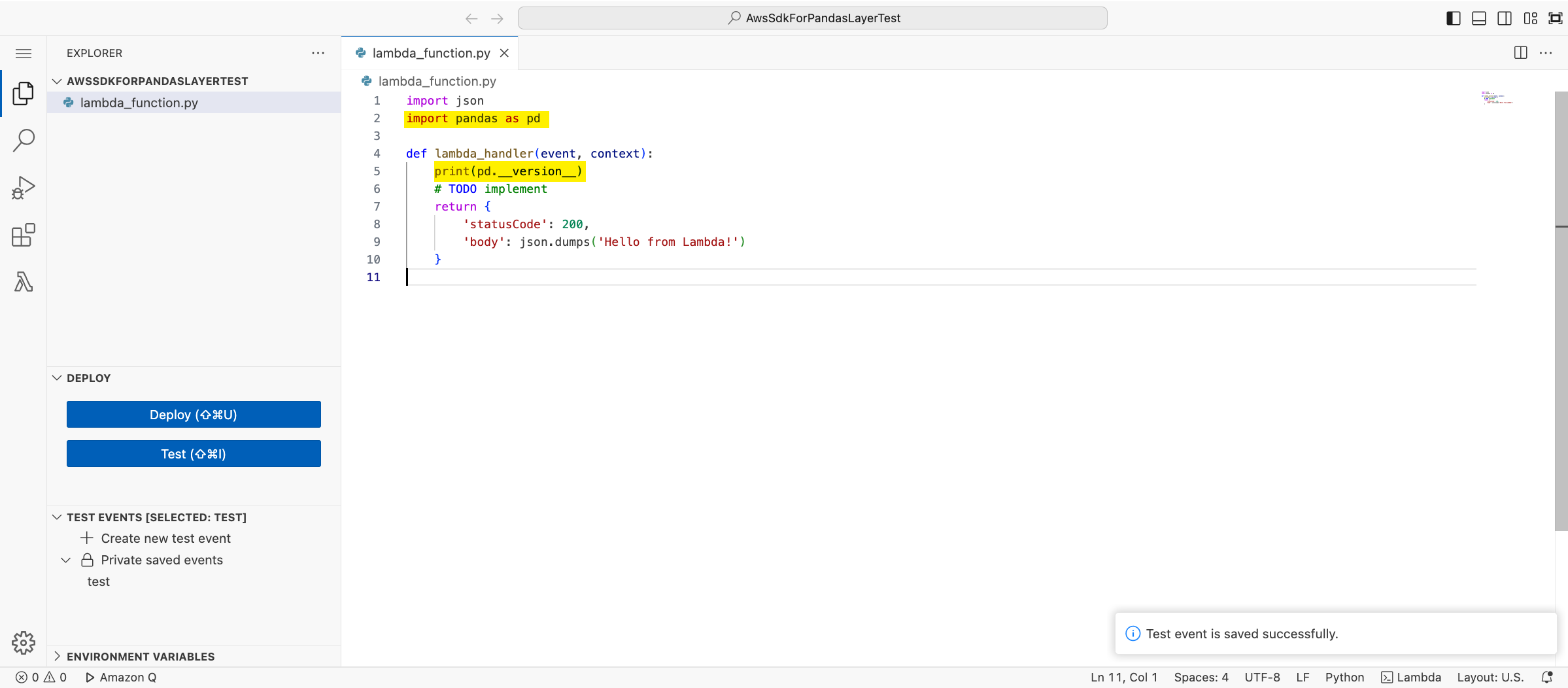Viewport: 1568px width, 688px height.
Task: Open the Manage settings gear
Action: click(24, 643)
